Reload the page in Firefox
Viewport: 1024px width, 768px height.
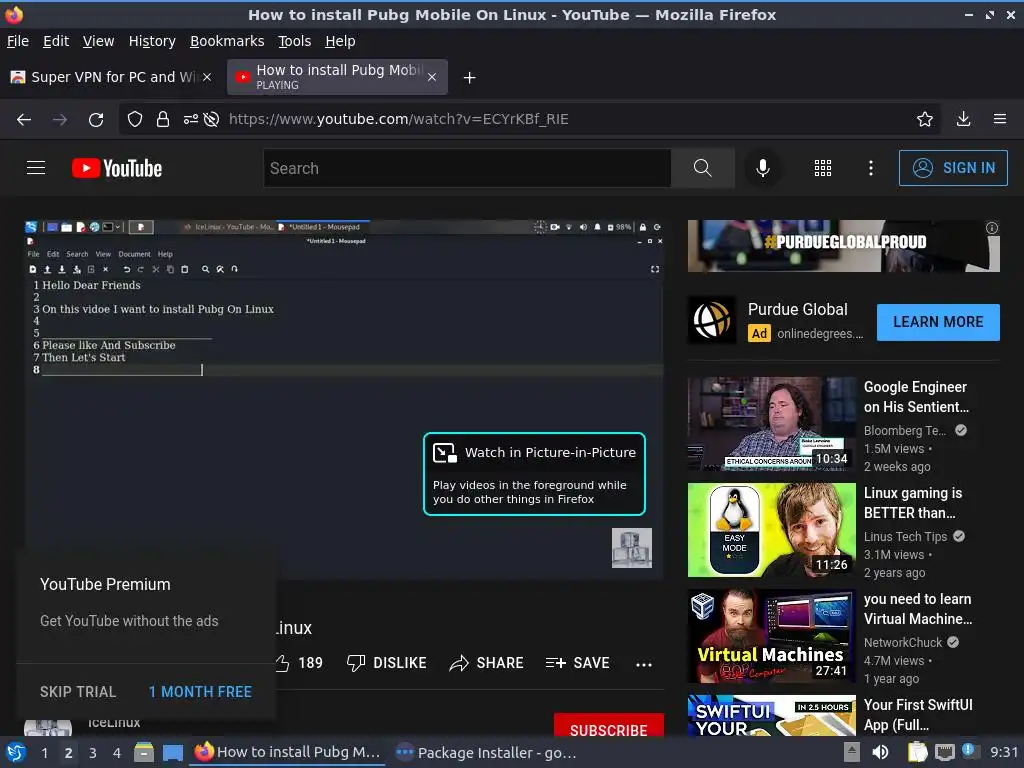pyautogui.click(x=96, y=119)
